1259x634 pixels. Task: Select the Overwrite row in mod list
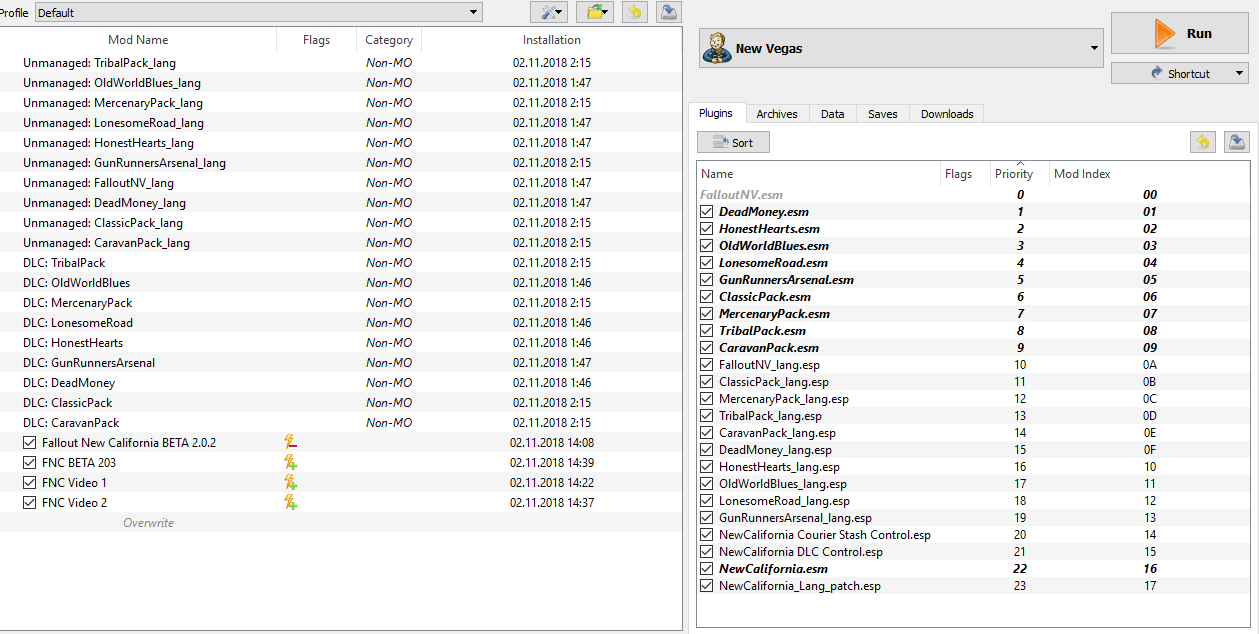click(341, 522)
